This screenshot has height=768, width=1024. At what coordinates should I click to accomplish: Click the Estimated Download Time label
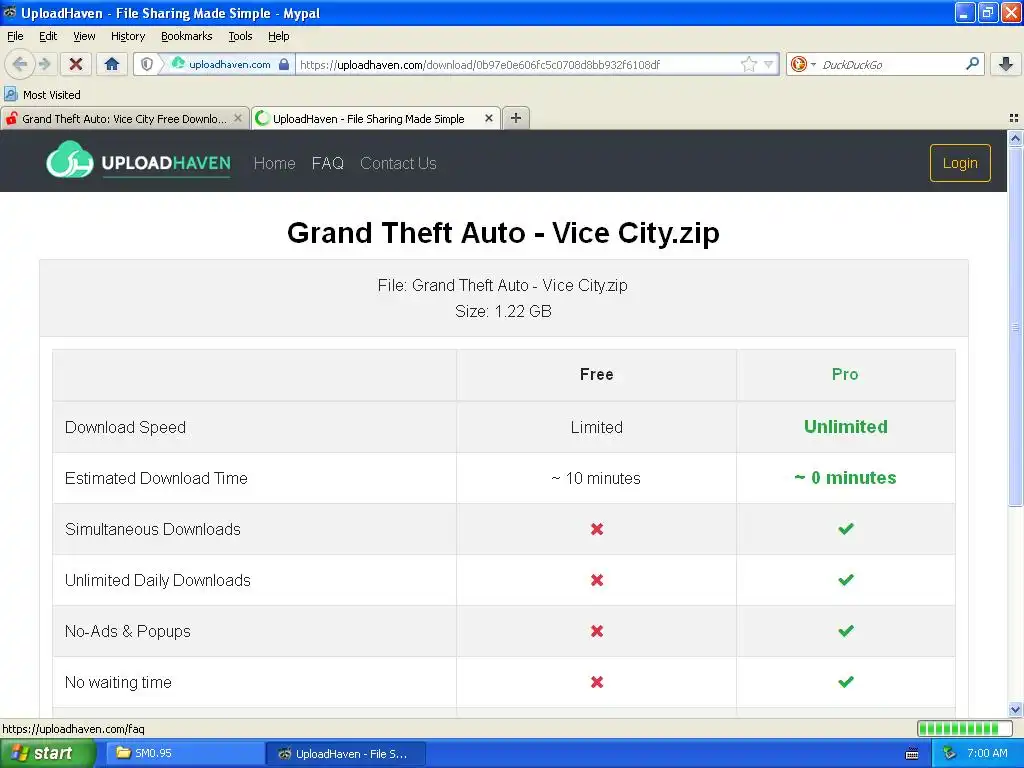tap(156, 478)
